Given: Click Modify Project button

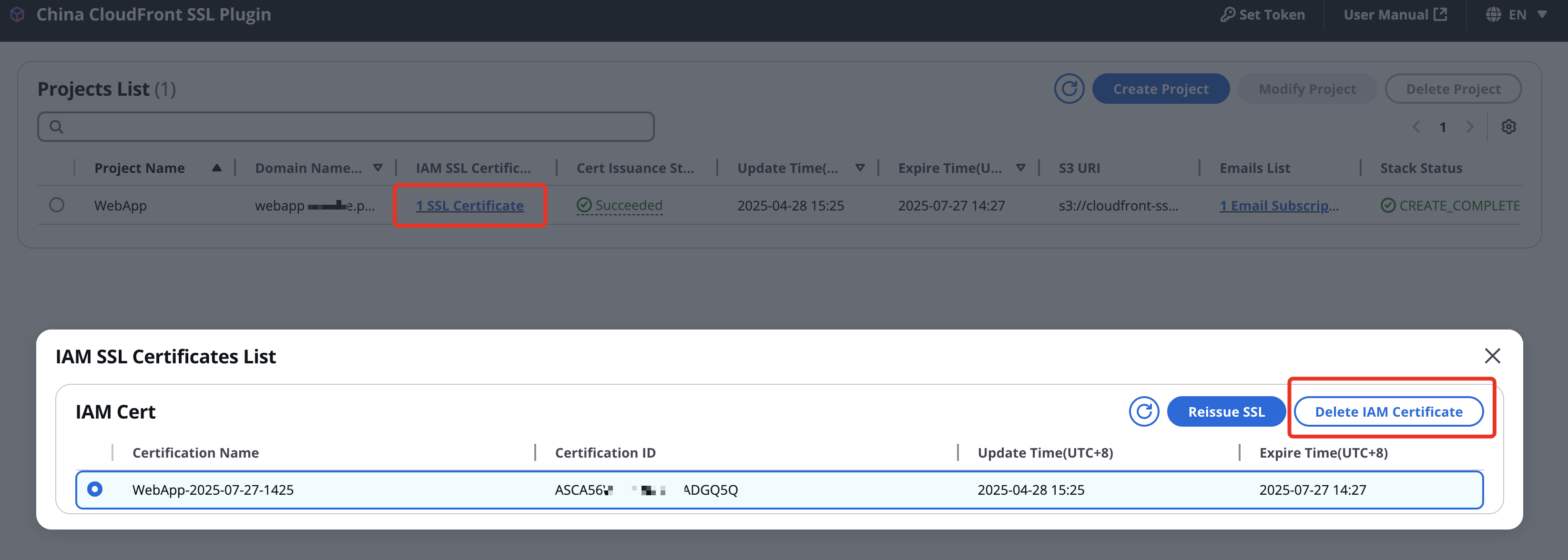Looking at the screenshot, I should [1307, 89].
